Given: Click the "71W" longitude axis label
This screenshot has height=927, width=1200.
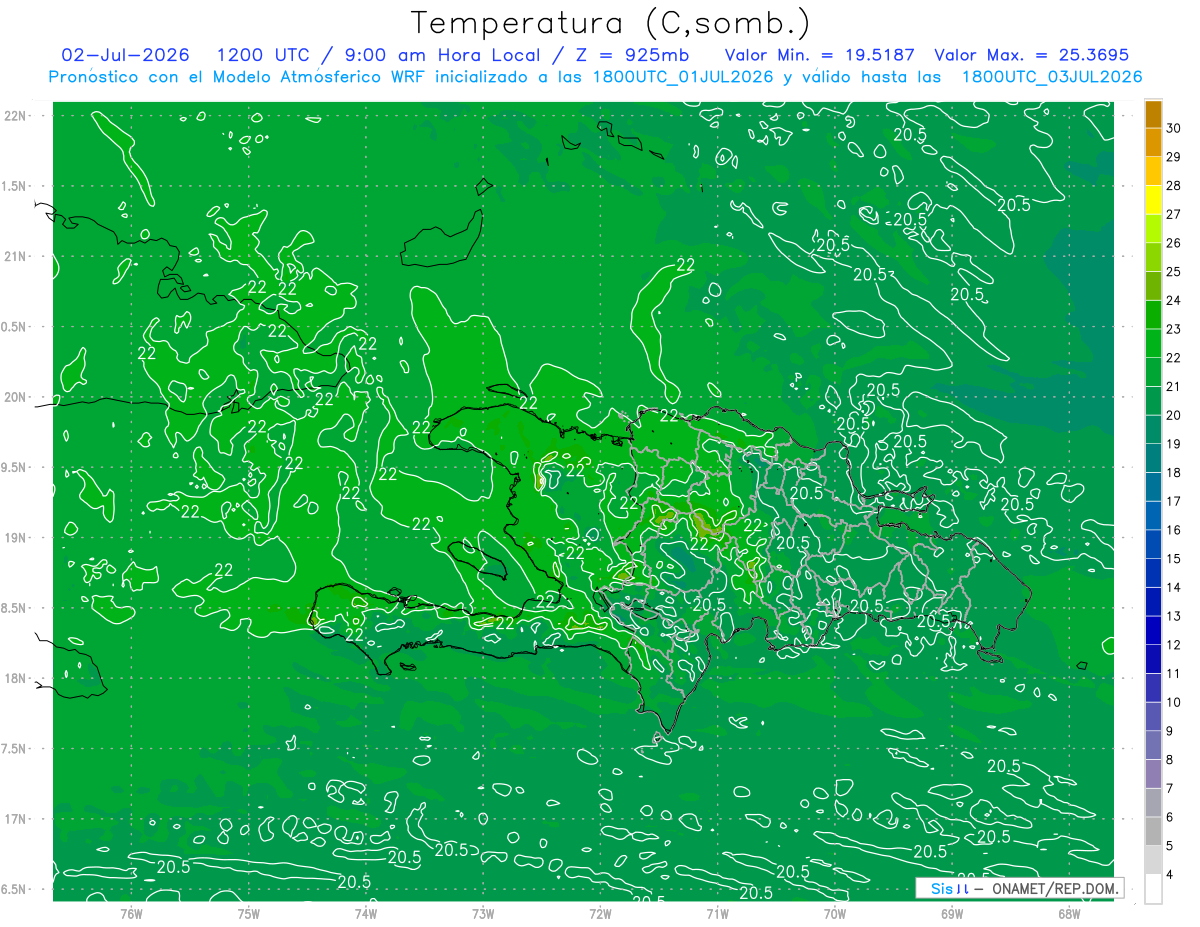Looking at the screenshot, I should coord(717,913).
